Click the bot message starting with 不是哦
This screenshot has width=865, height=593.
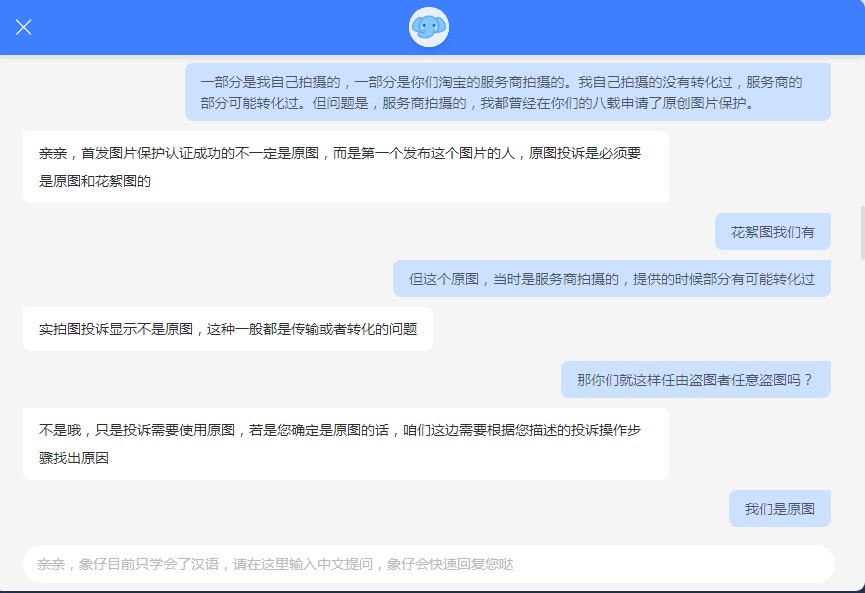[345, 443]
